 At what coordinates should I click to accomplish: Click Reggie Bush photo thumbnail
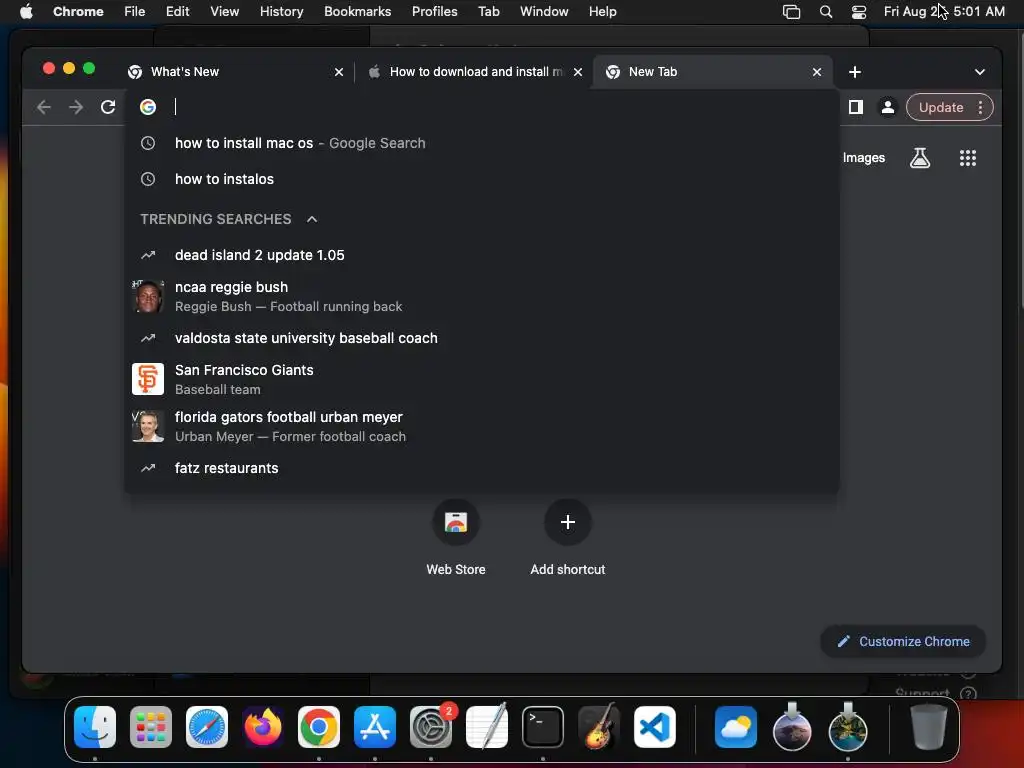click(148, 296)
